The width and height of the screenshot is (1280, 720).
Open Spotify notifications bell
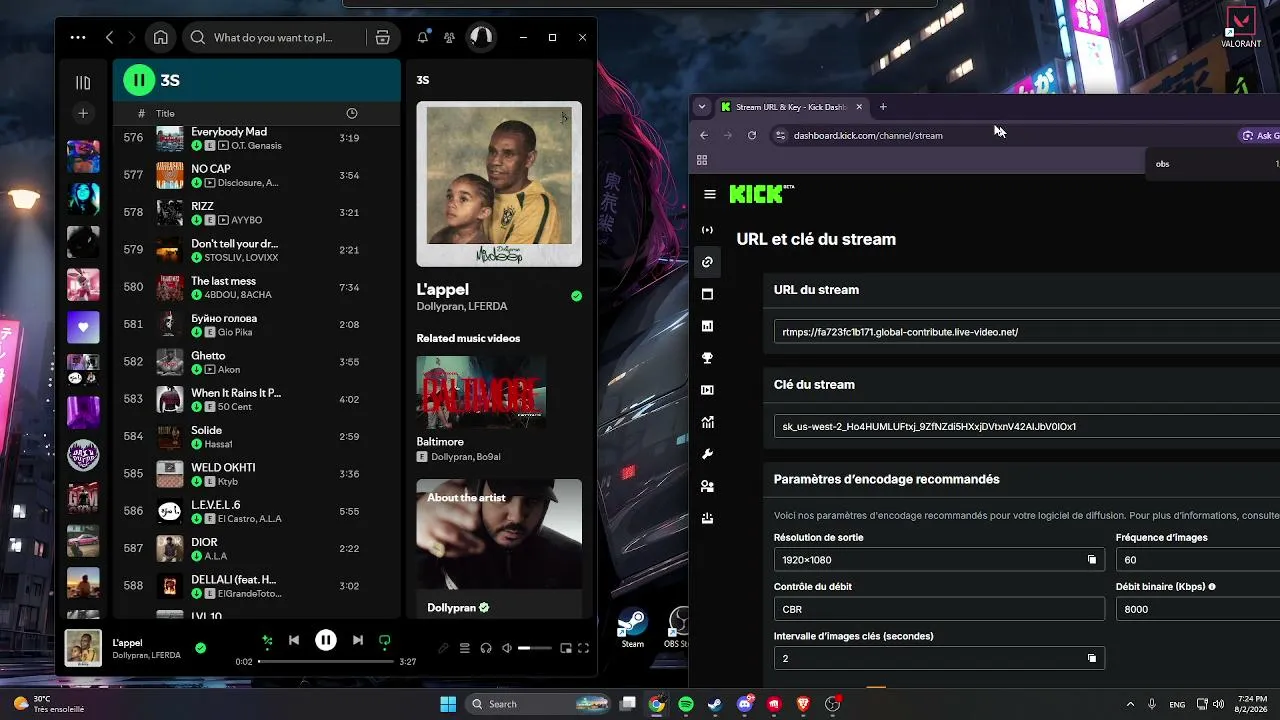pos(423,38)
